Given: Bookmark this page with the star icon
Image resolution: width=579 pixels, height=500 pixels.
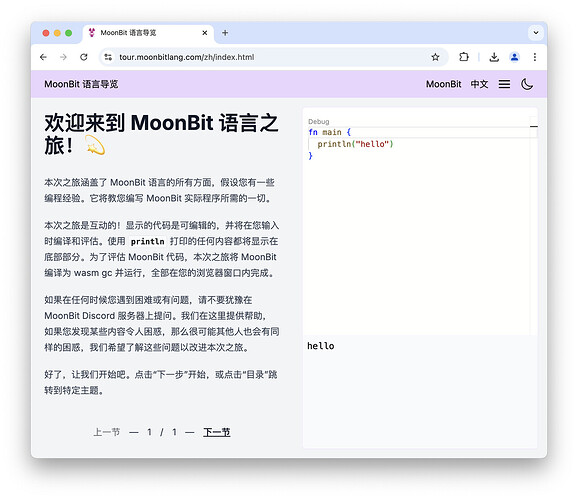Looking at the screenshot, I should click(435, 57).
